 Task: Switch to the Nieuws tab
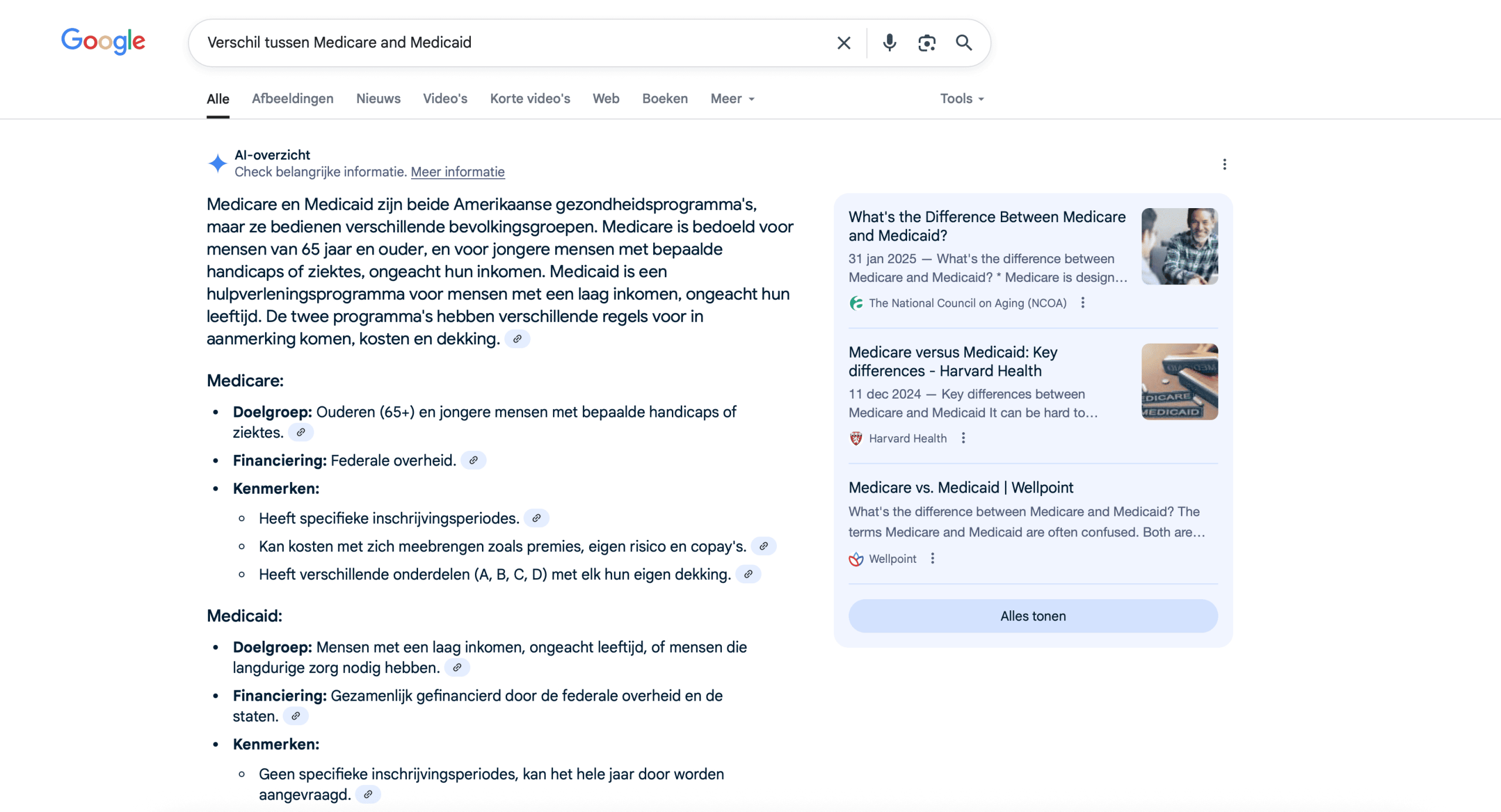(378, 98)
